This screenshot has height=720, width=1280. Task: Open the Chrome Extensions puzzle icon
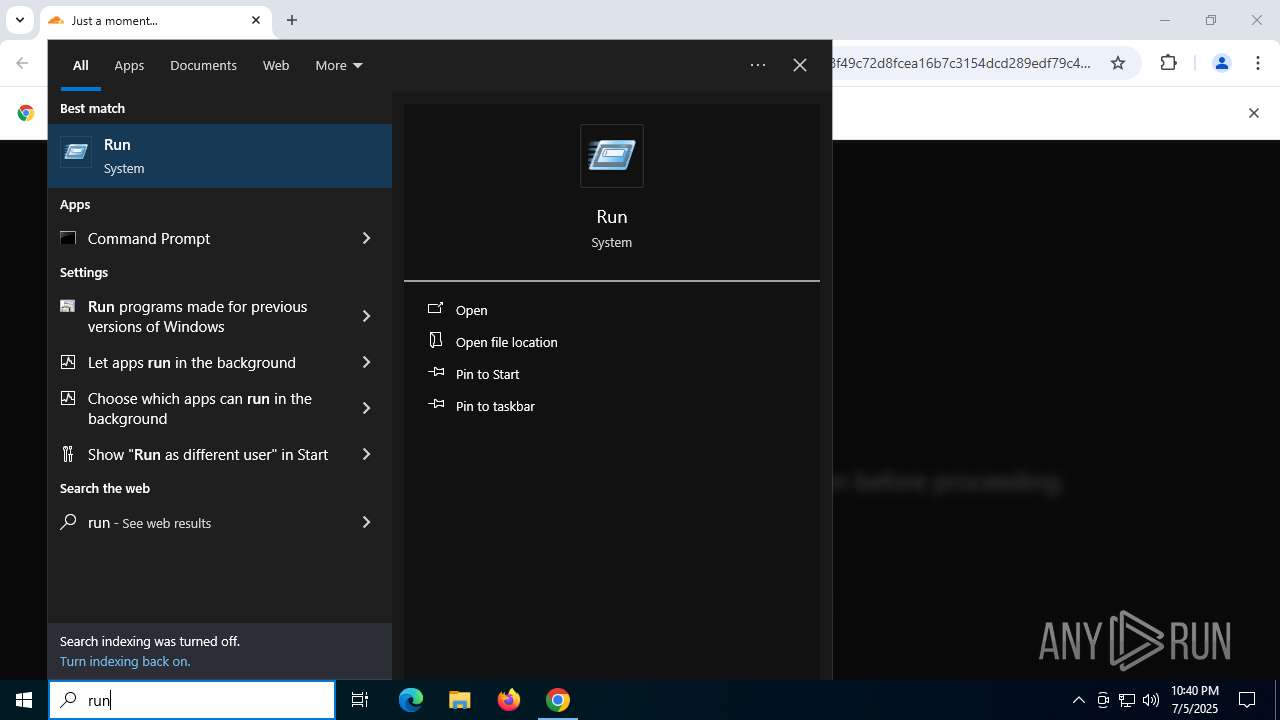(x=1168, y=63)
